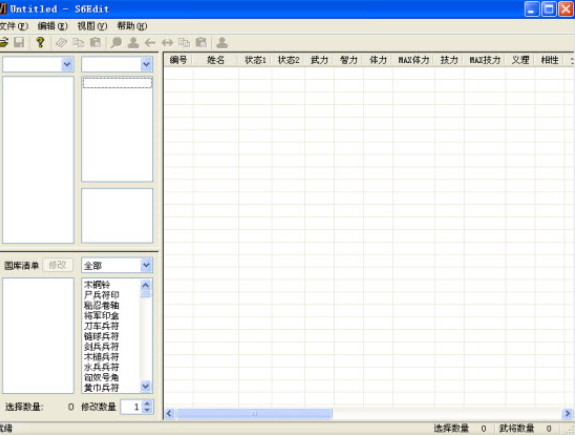Expand the 全部 category dropdown
Viewport: 575px width, 436px height.
146,265
